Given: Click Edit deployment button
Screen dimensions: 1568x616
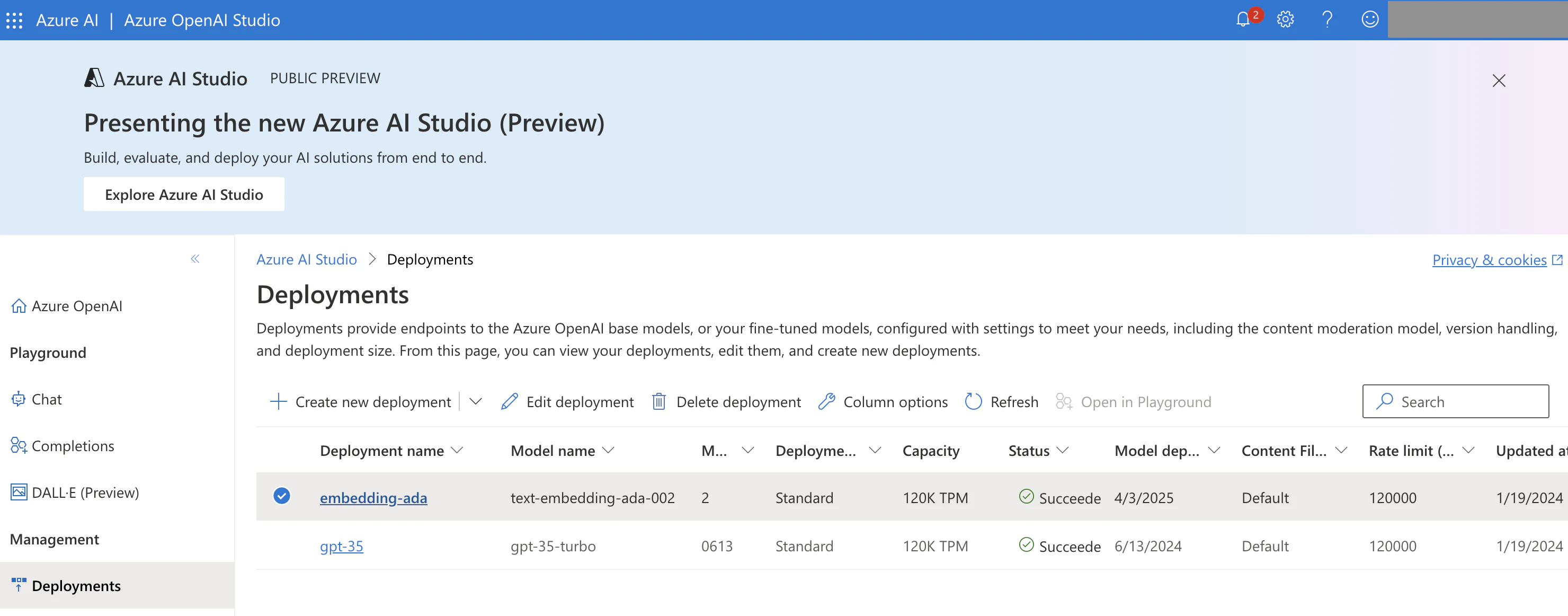Looking at the screenshot, I should [567, 401].
